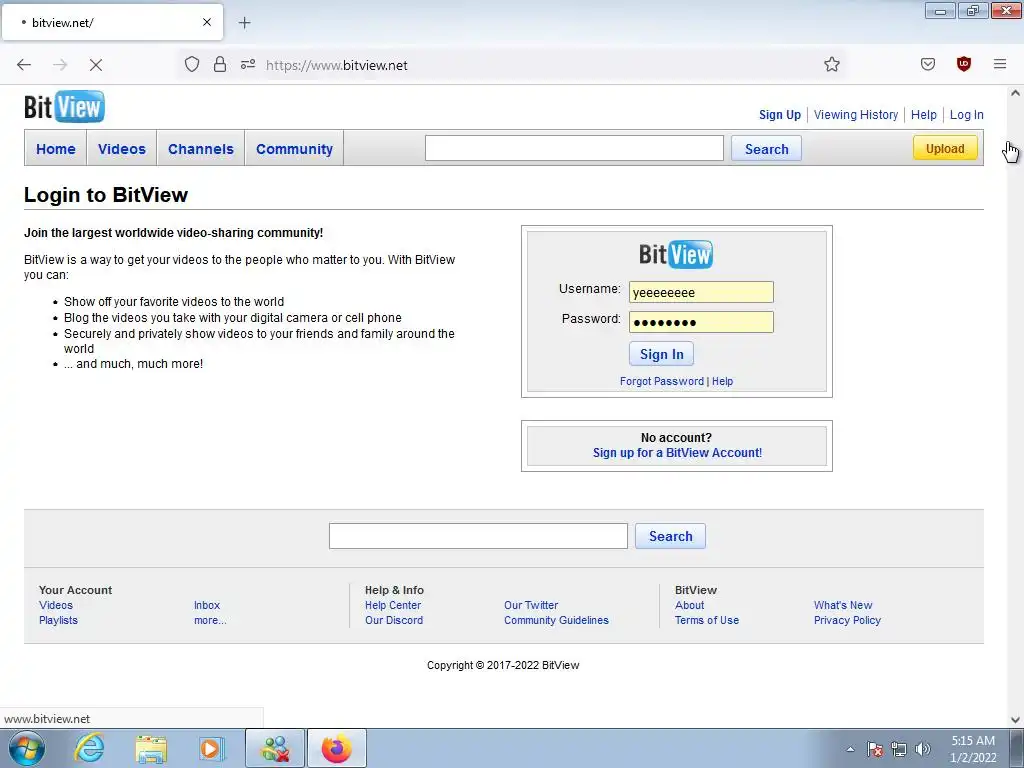Stop the page from loading

point(96,65)
